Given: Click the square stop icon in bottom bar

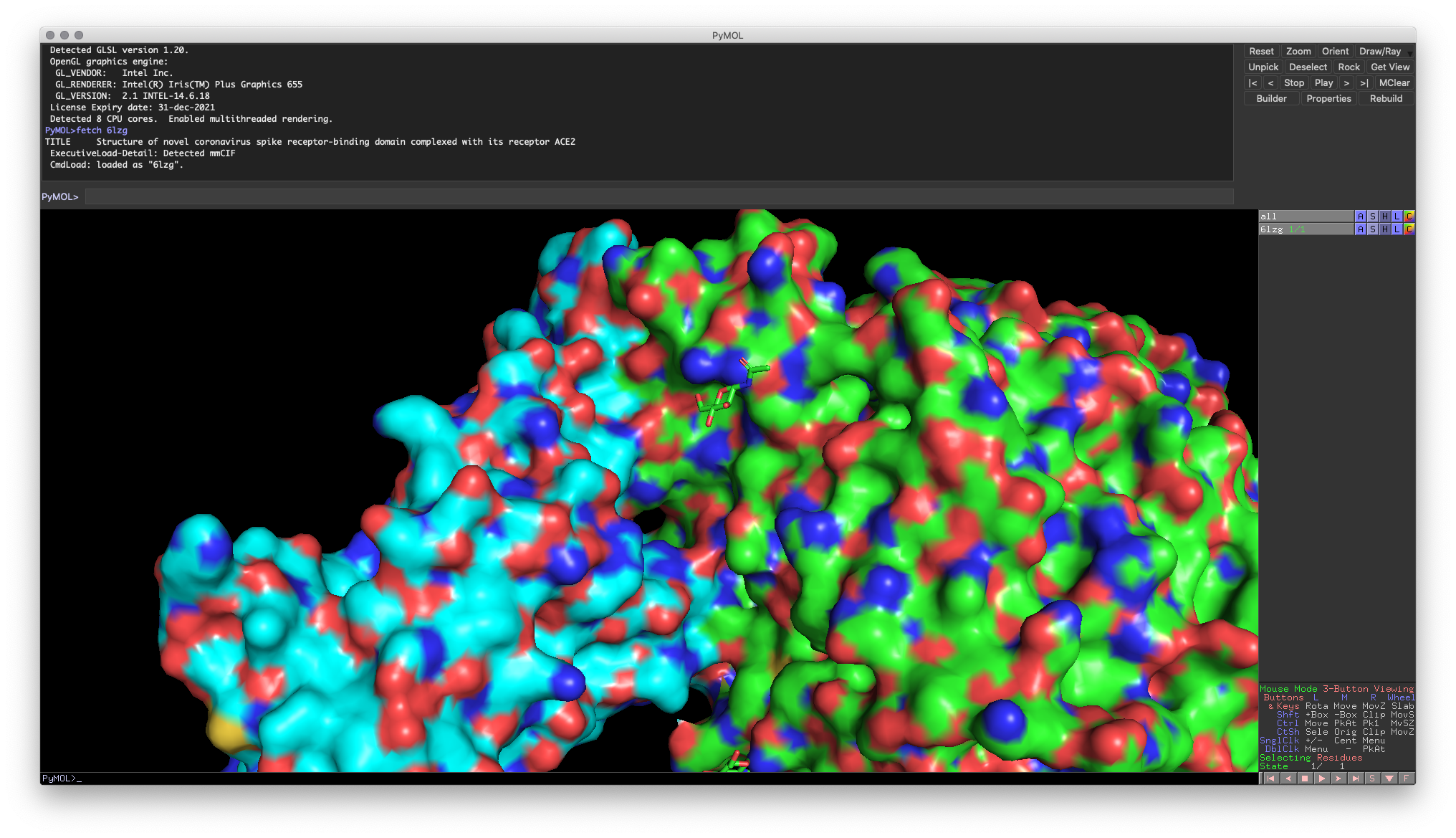Looking at the screenshot, I should [1305, 779].
